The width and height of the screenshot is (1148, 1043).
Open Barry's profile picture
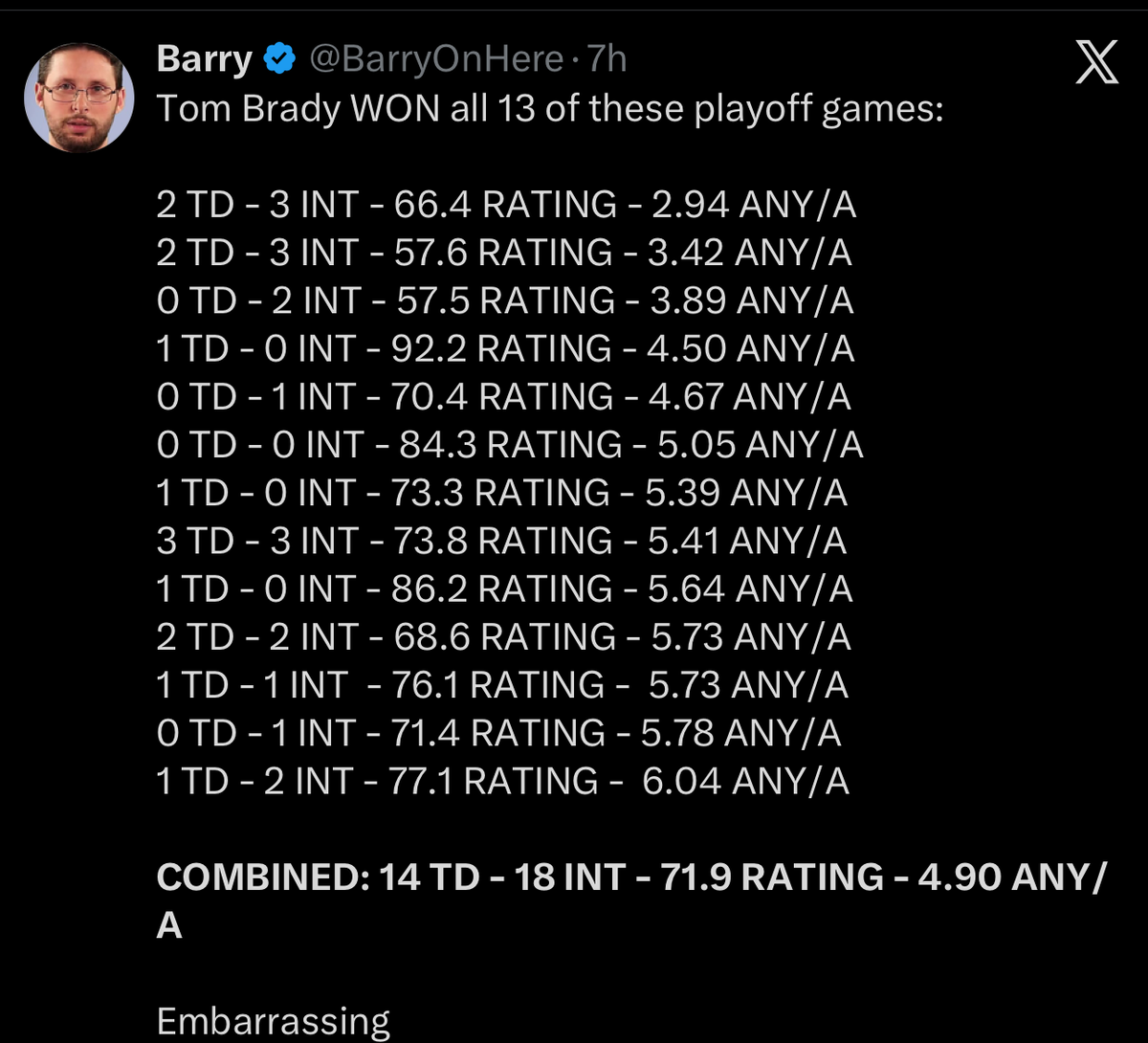pyautogui.click(x=78, y=99)
